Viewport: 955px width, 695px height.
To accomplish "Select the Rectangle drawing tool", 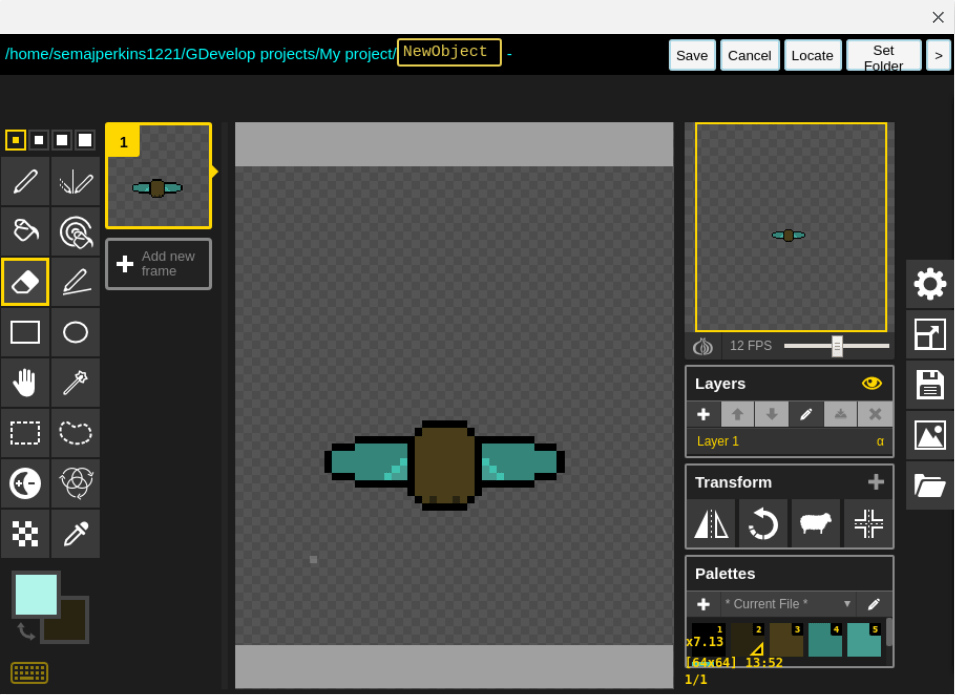I will (25, 331).
